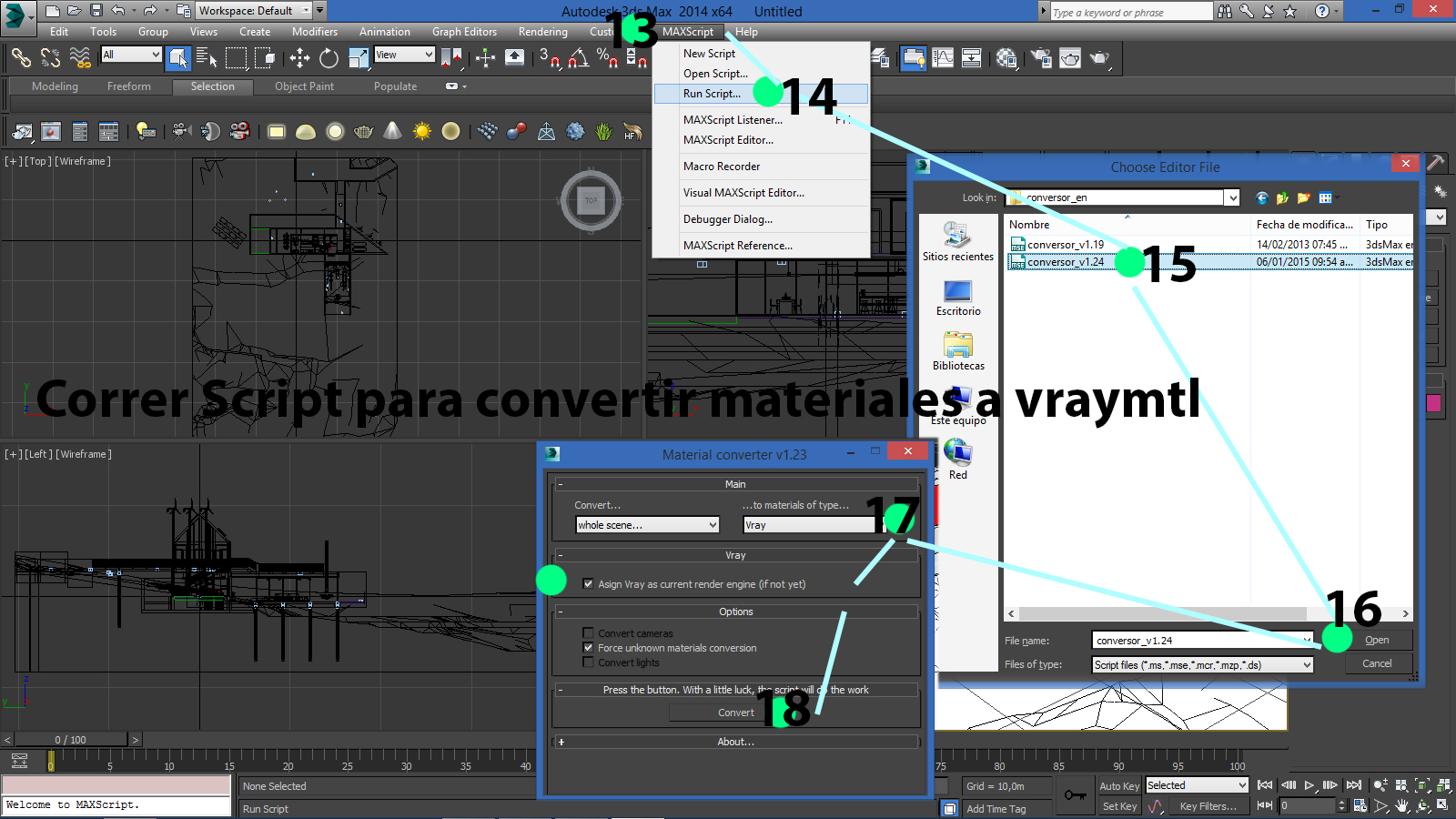1456x819 pixels.
Task: Switch to the Freeform ribbon tab
Action: pos(129,86)
